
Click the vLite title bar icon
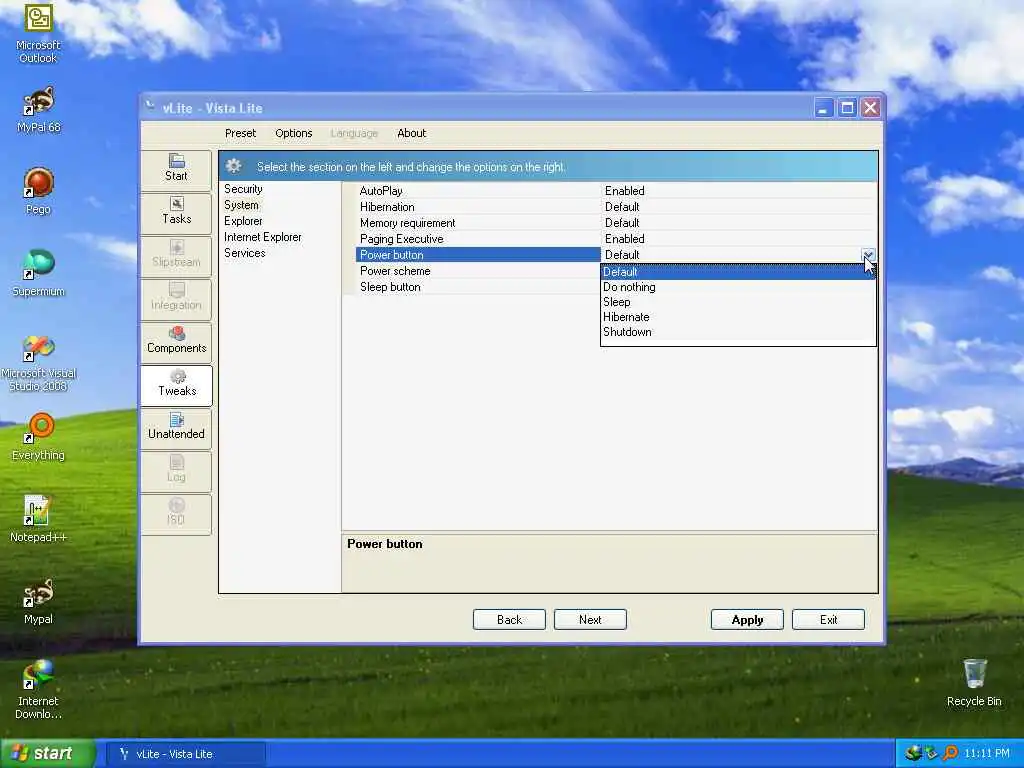pyautogui.click(x=150, y=106)
